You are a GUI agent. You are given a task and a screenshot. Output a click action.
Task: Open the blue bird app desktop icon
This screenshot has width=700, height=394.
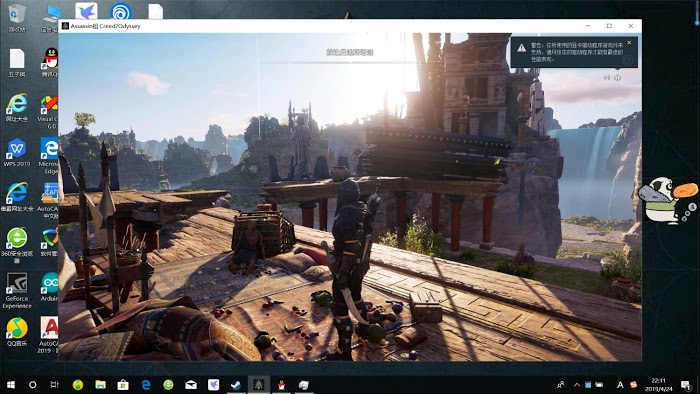click(86, 11)
